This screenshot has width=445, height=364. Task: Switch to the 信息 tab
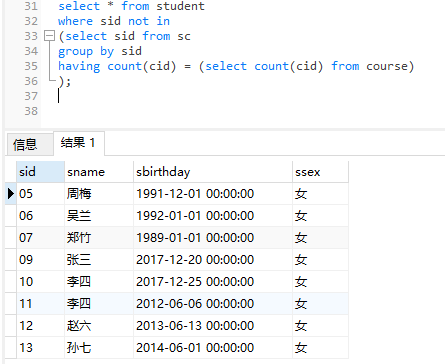(29, 144)
